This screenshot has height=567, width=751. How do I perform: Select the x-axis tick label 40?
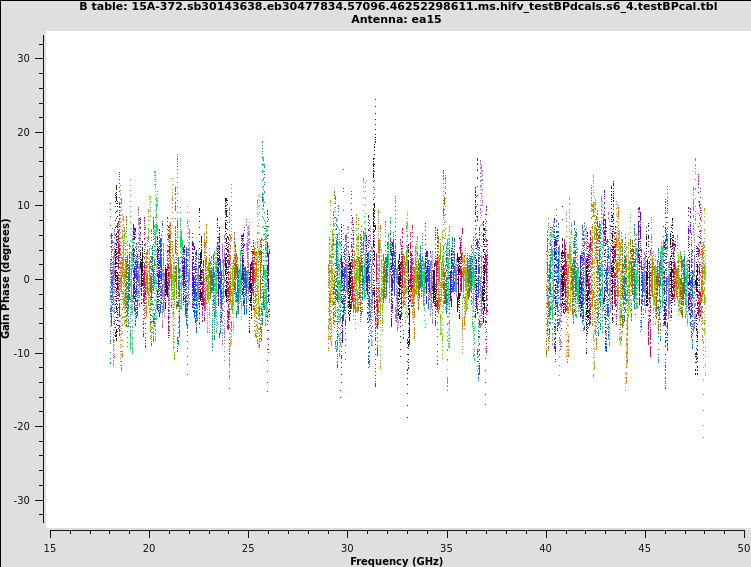545,547
